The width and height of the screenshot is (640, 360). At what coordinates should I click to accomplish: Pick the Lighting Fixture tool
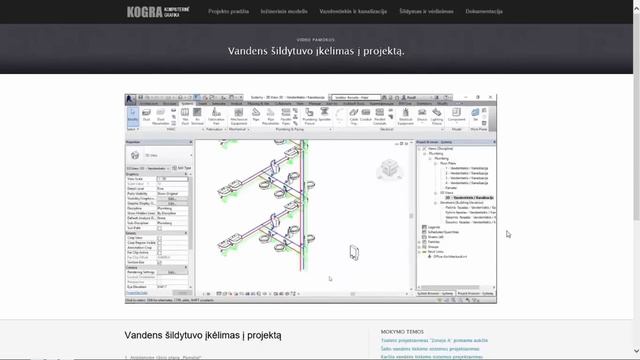(x=437, y=116)
